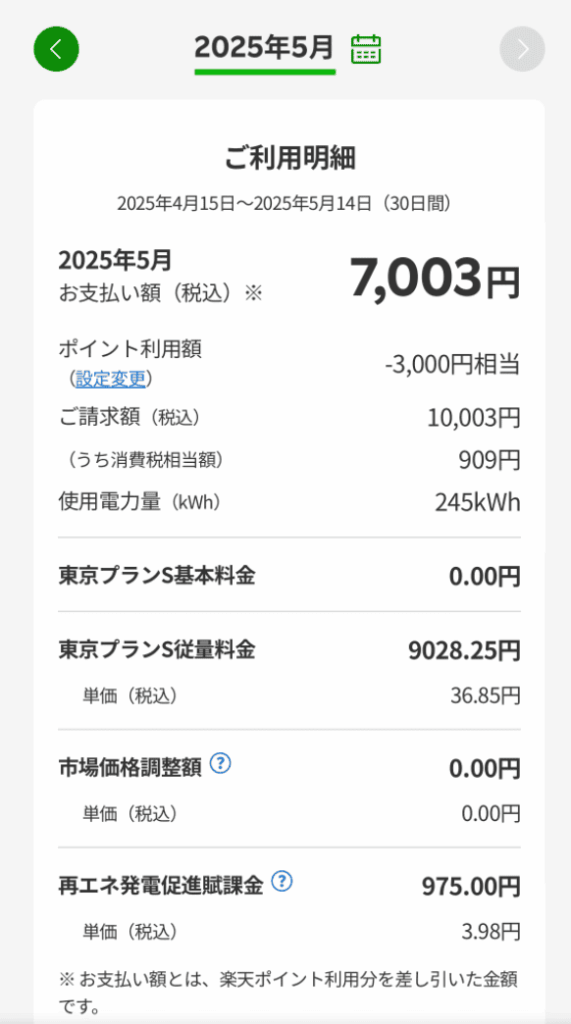Tap the 再エネ発電促進賦課金 label
The height and width of the screenshot is (1024, 571).
click(161, 886)
